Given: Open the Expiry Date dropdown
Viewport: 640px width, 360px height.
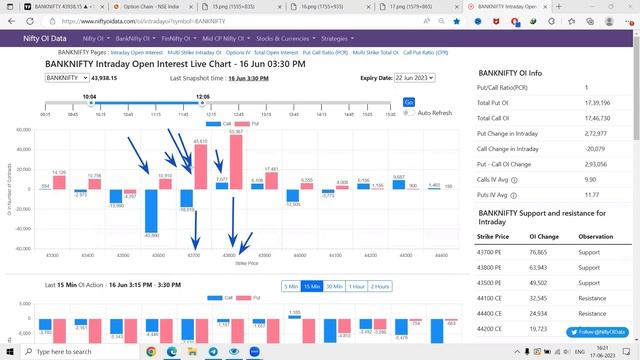Looking at the screenshot, I should click(414, 78).
